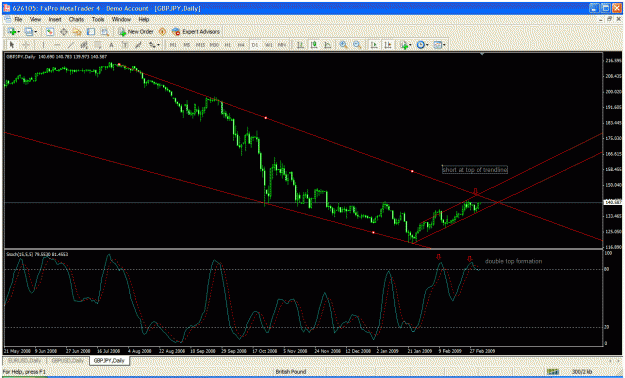Select the 'double top formation' label

pos(513,262)
